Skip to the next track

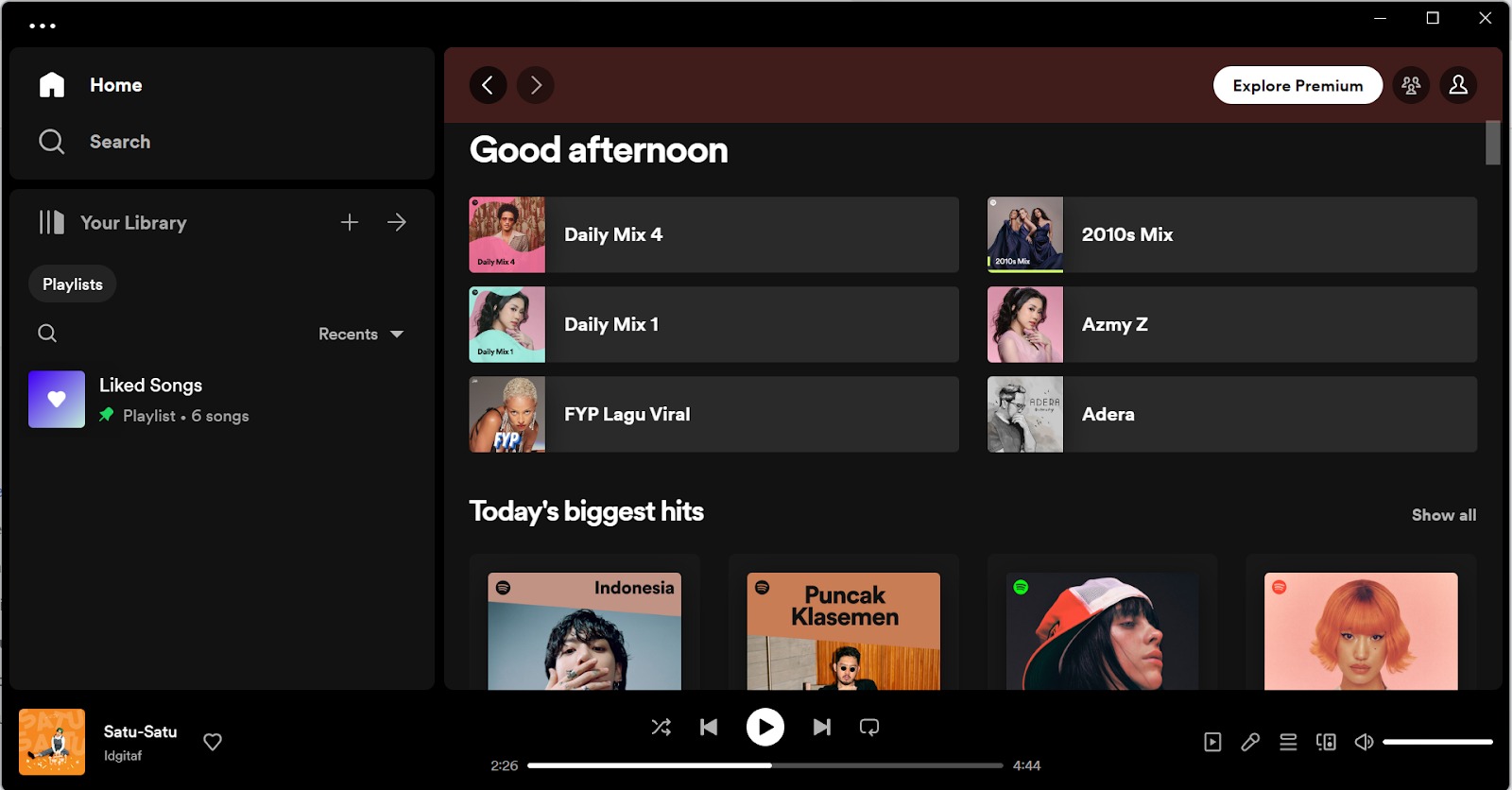(822, 727)
